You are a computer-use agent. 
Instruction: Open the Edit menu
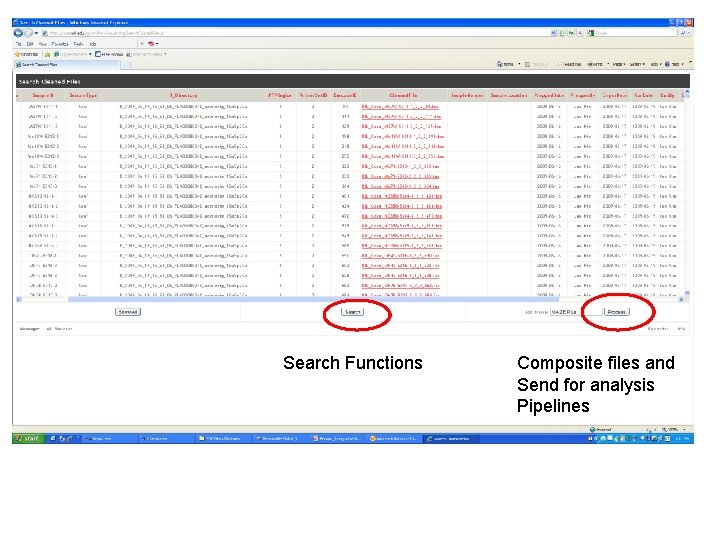[30, 44]
